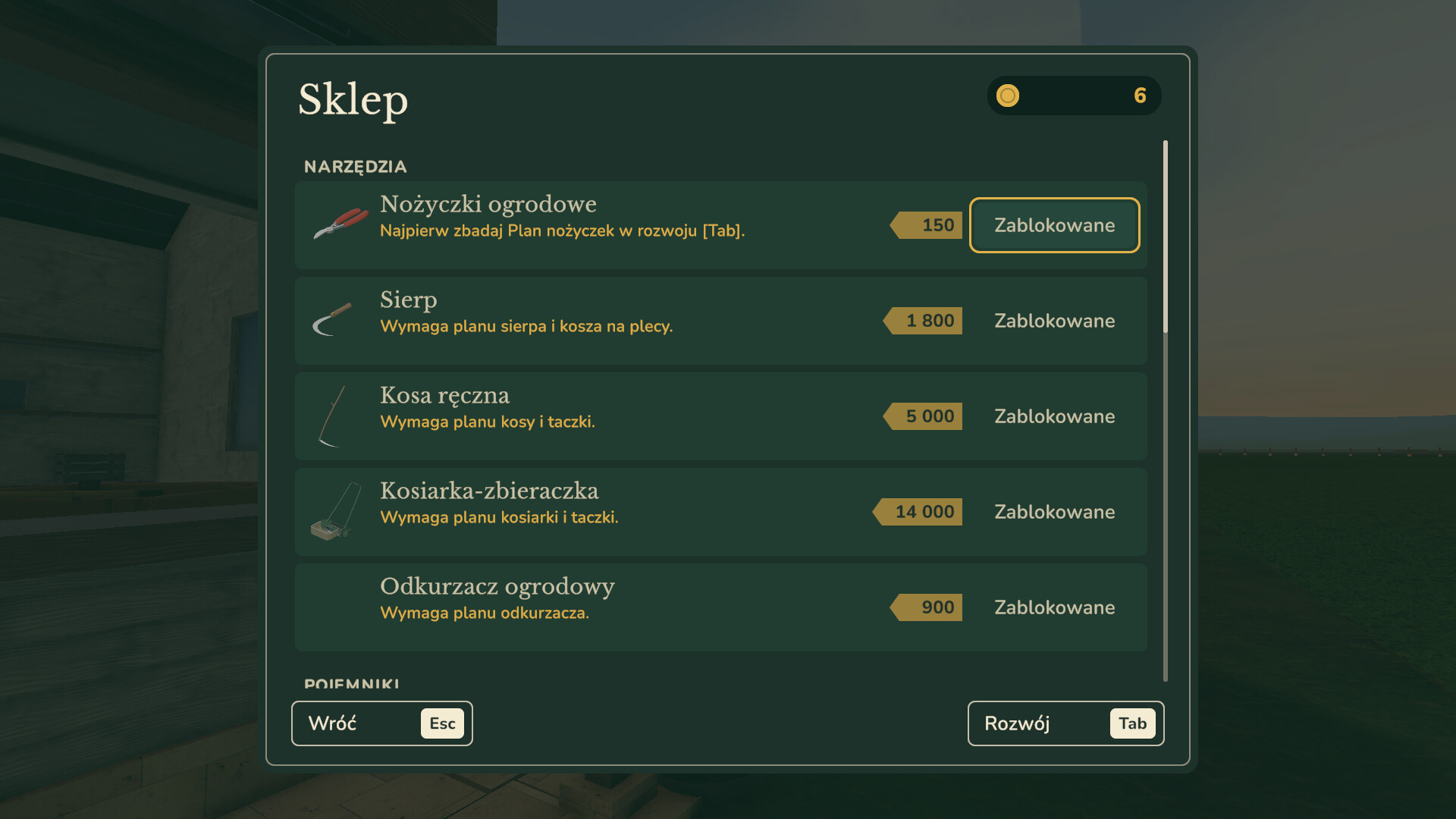Image resolution: width=1456 pixels, height=819 pixels.
Task: Click the 1 800 price tag
Action: pos(923,321)
